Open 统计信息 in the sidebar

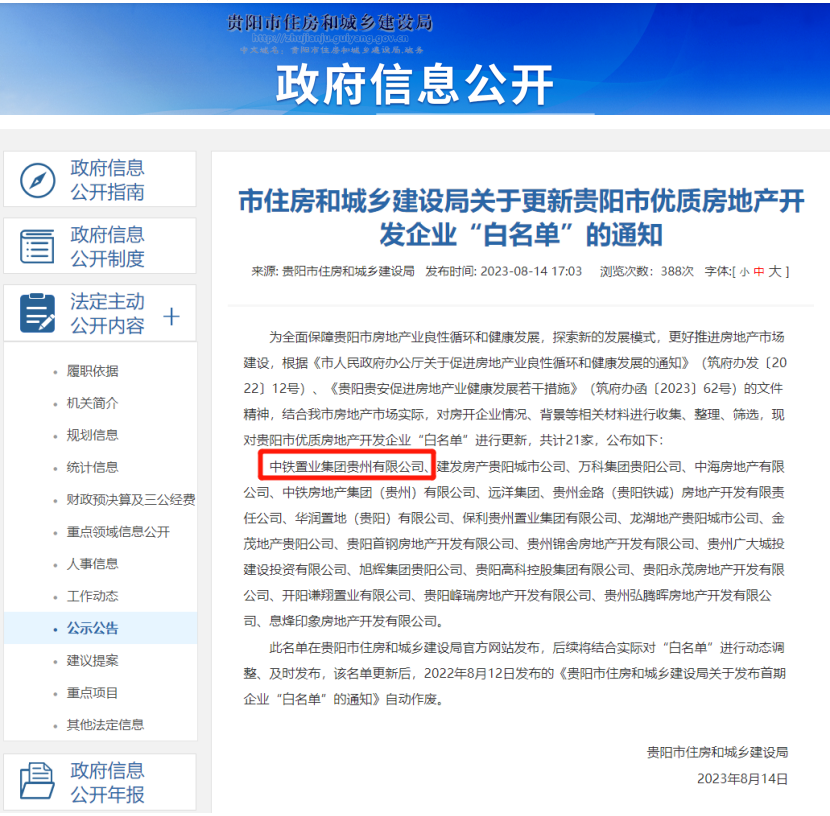[92, 467]
